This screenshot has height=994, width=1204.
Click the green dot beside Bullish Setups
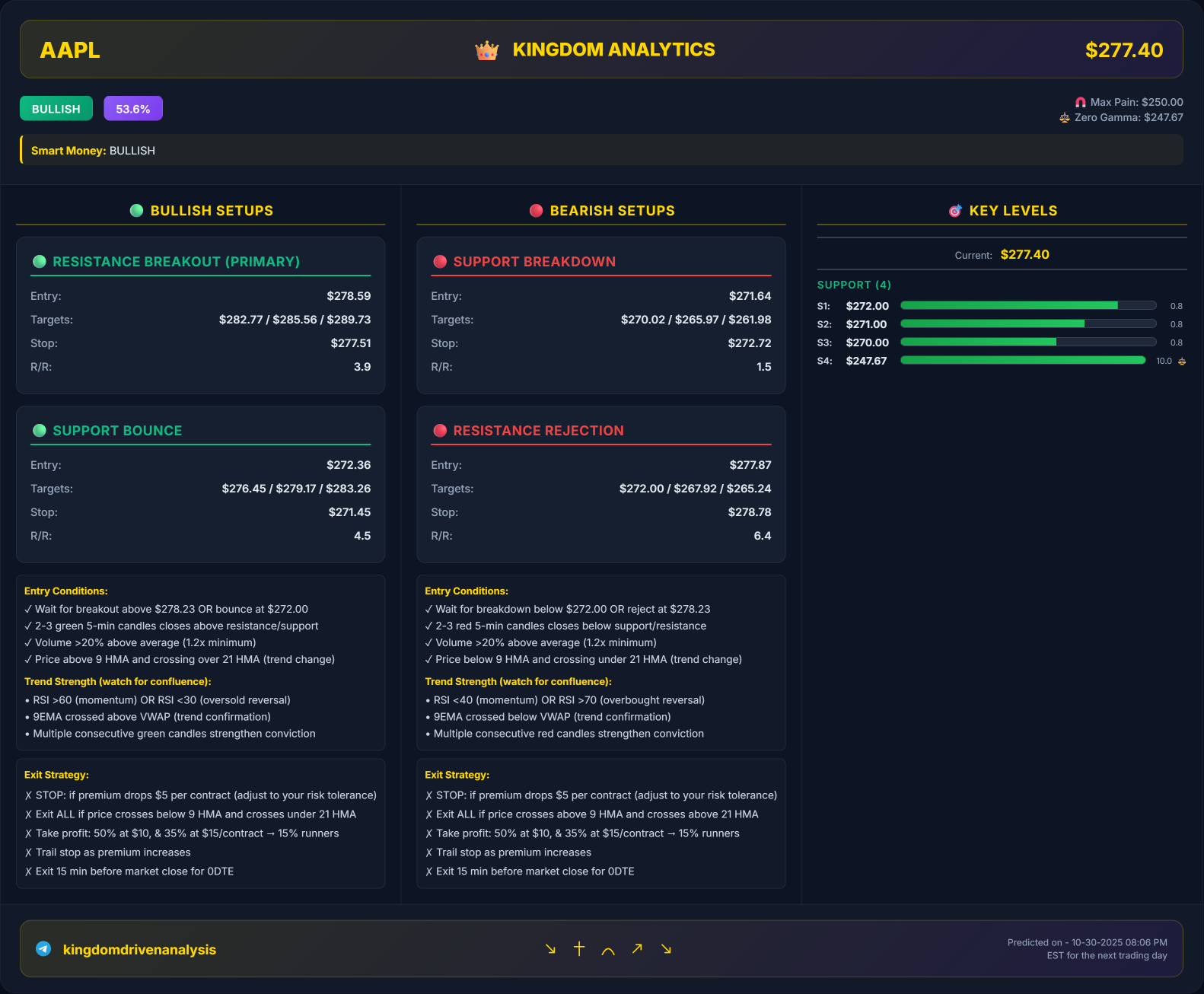(137, 211)
